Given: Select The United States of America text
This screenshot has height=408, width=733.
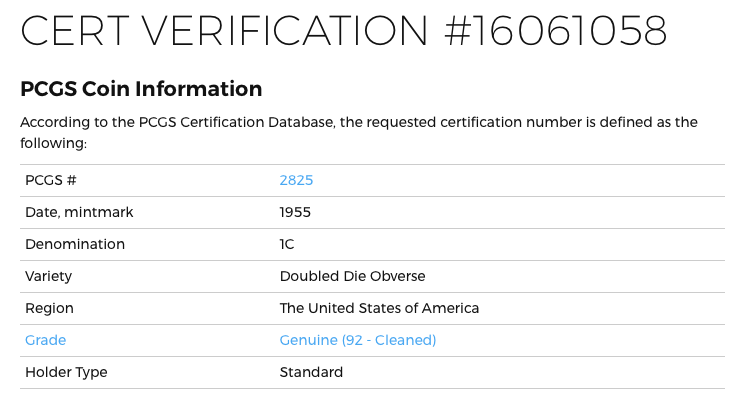Looking at the screenshot, I should coord(379,308).
